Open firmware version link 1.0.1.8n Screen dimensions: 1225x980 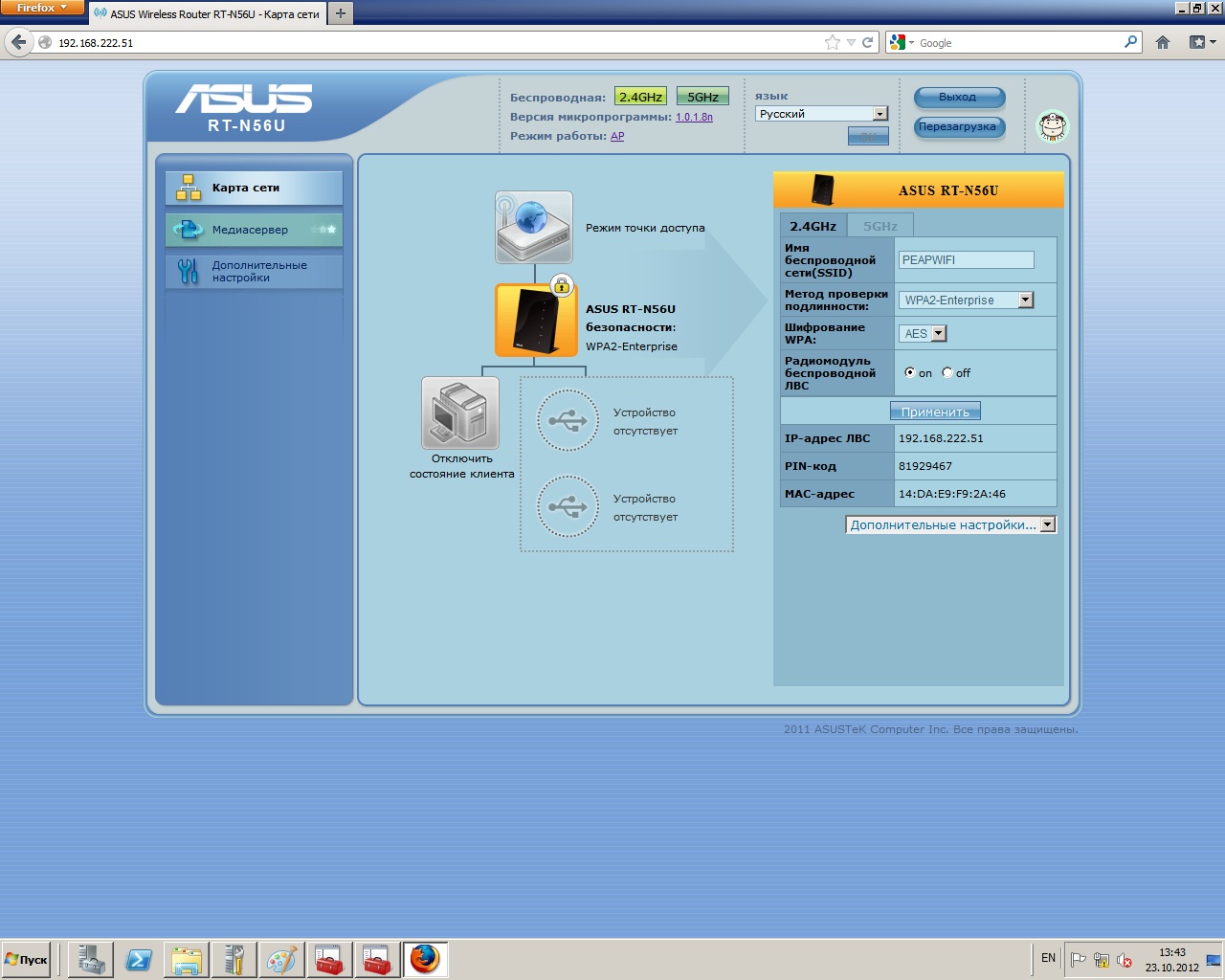(x=694, y=117)
